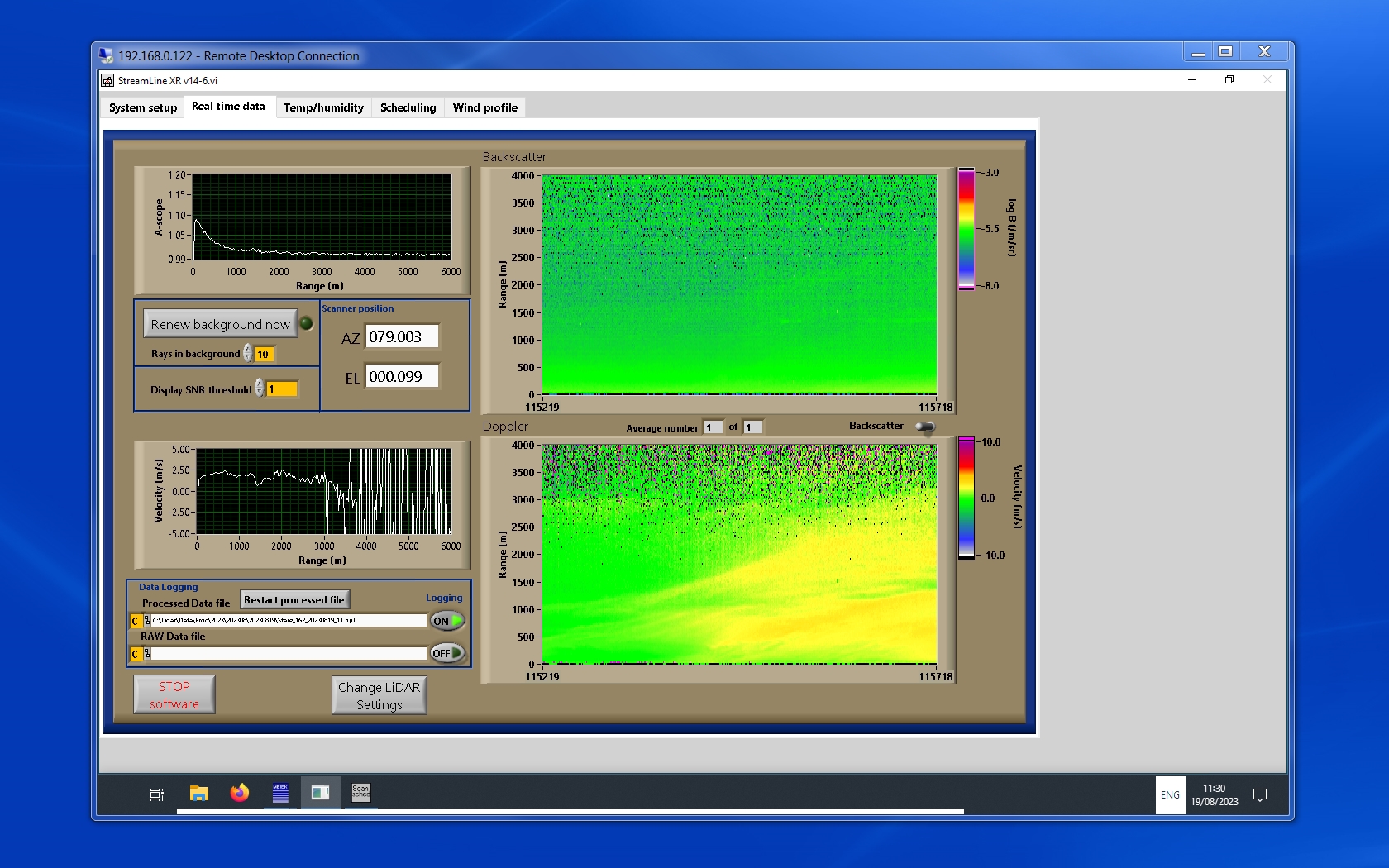Open the notification center icon
Screen dimensions: 1389x868
tap(1260, 795)
